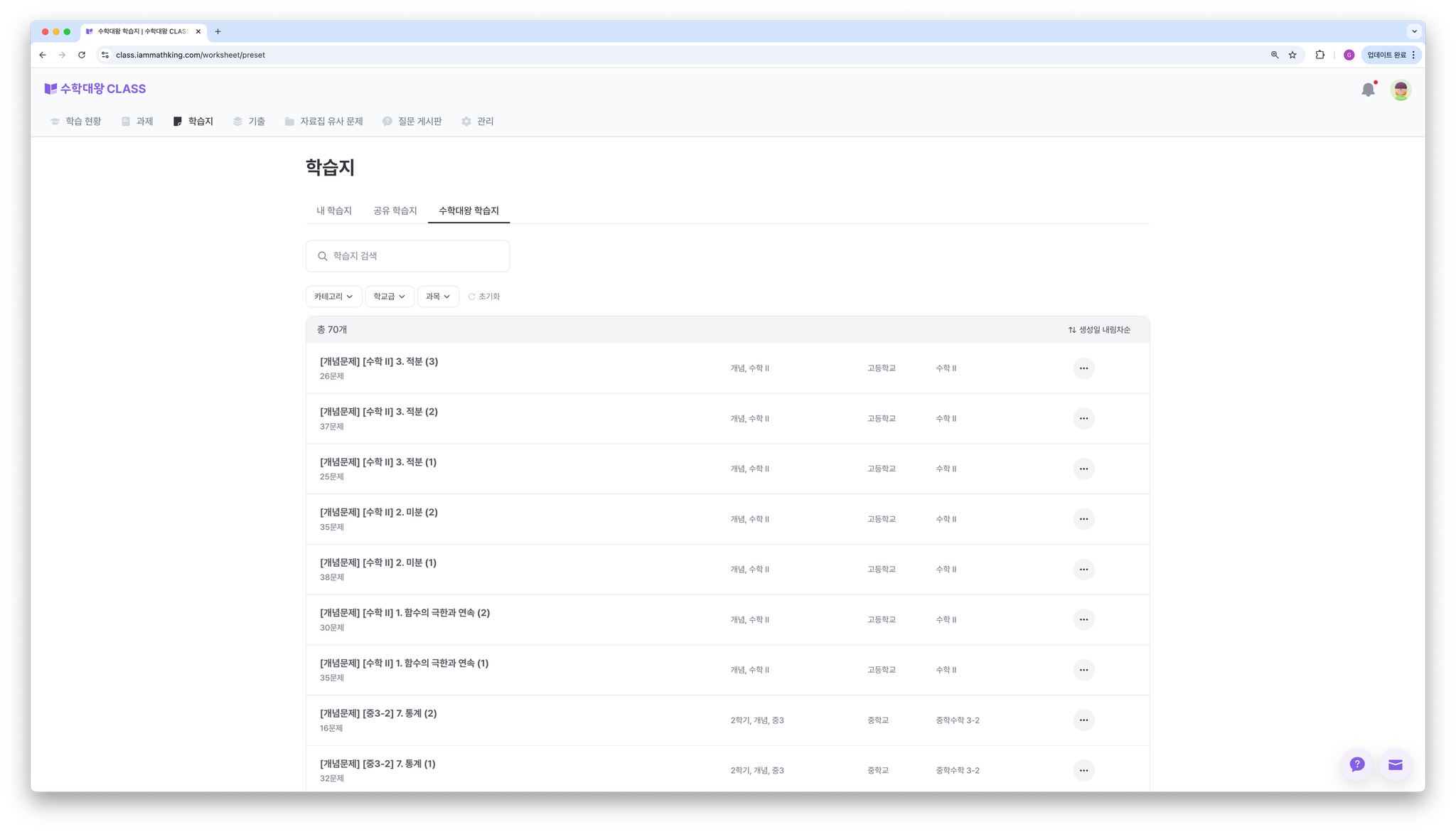Open more options for 함수의 극한과 연속 (2)

pos(1083,620)
